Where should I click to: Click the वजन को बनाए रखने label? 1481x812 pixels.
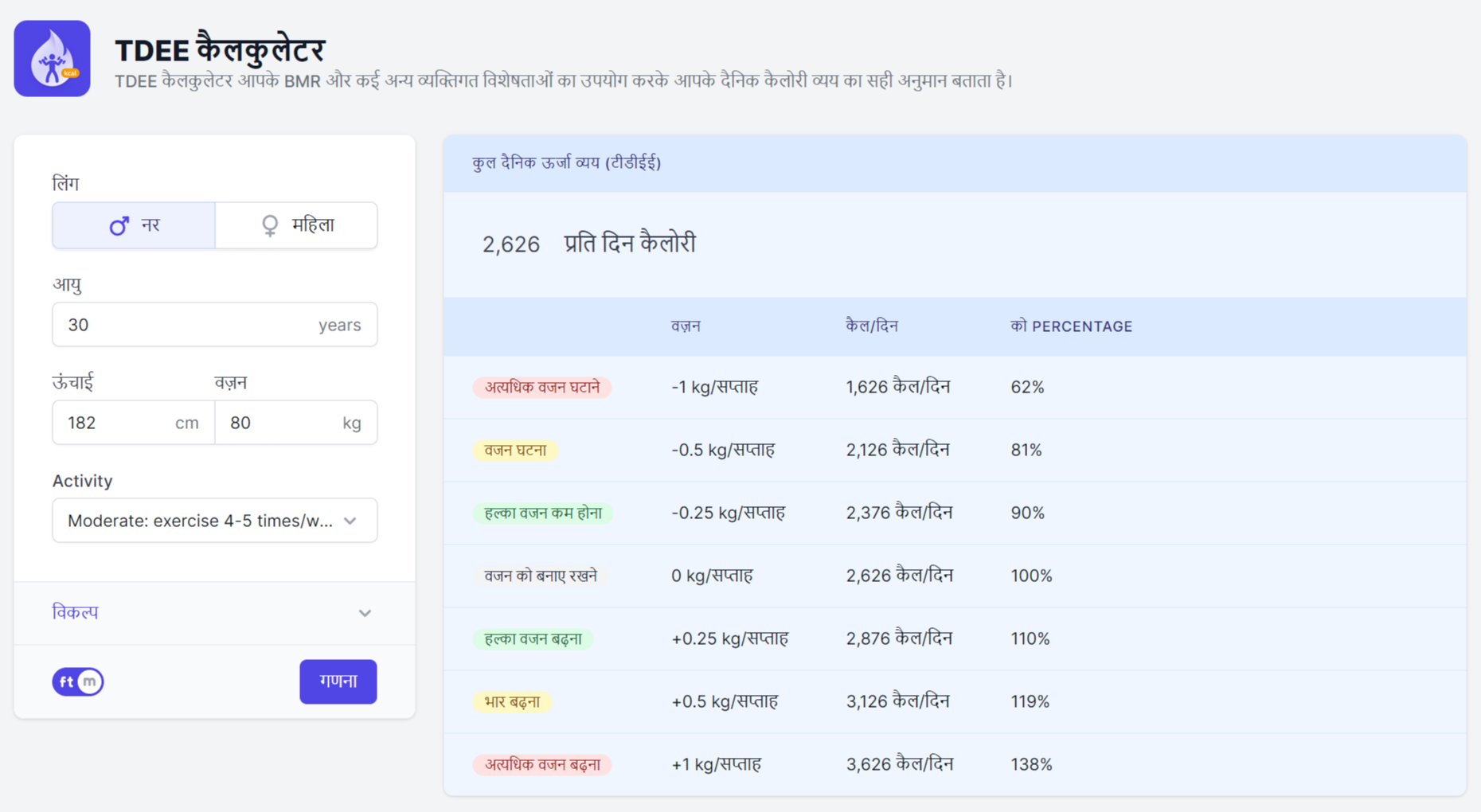pyautogui.click(x=541, y=576)
